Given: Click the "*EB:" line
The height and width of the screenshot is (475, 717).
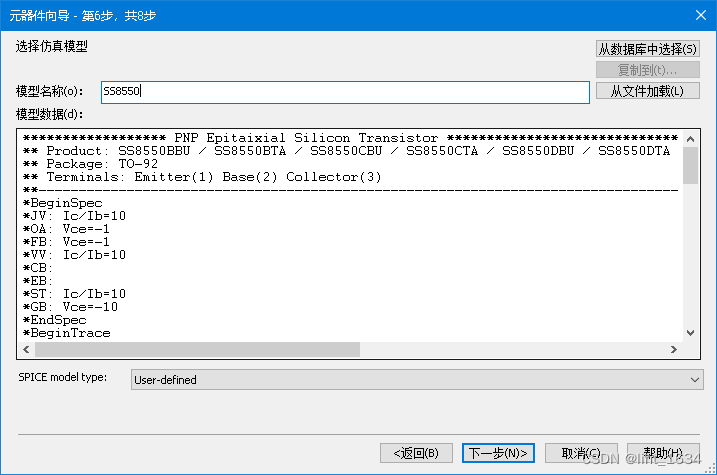Looking at the screenshot, I should coord(38,281).
